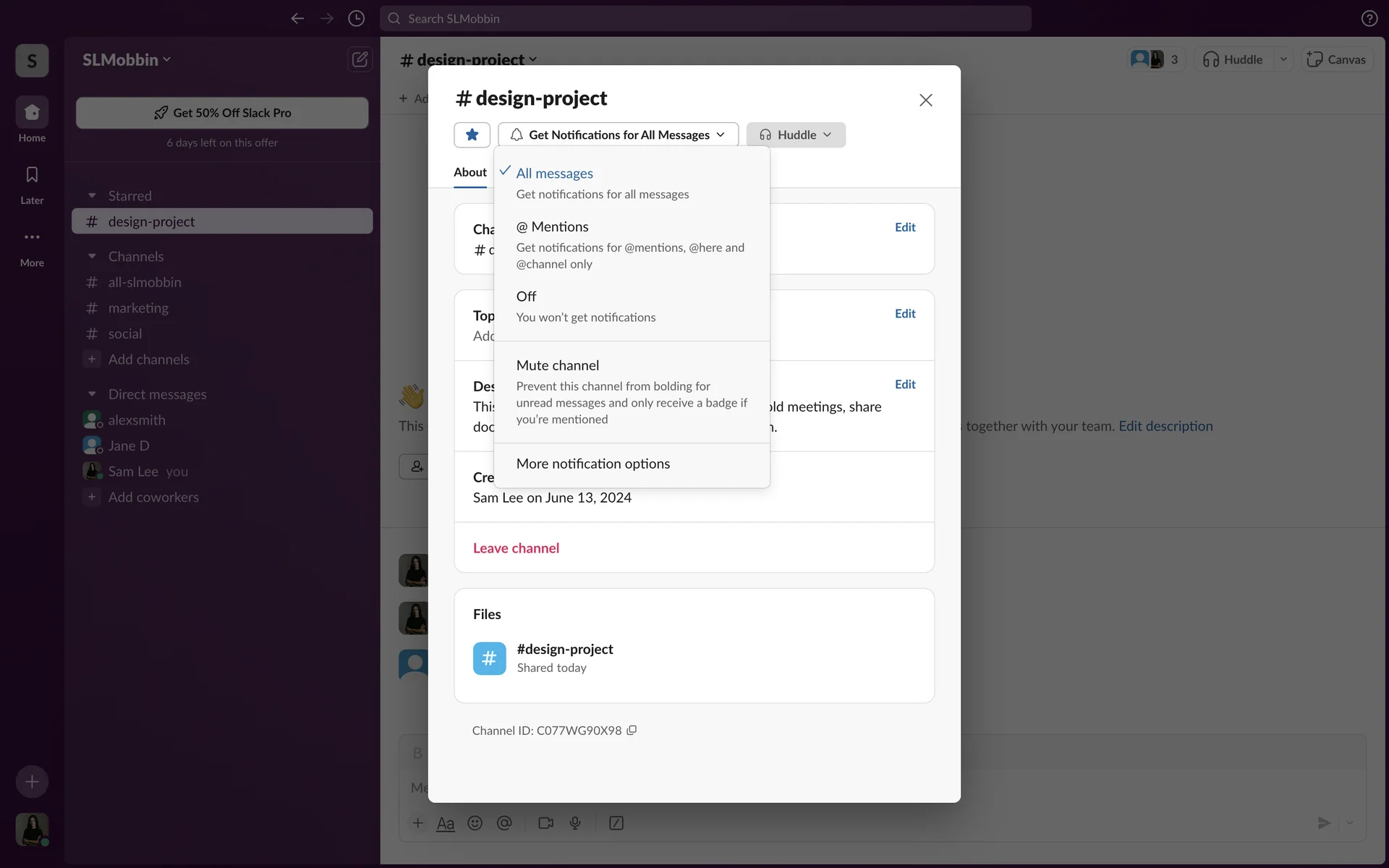Choose the @ Mentions notification option
This screenshot has width=1389, height=868.
(x=553, y=227)
